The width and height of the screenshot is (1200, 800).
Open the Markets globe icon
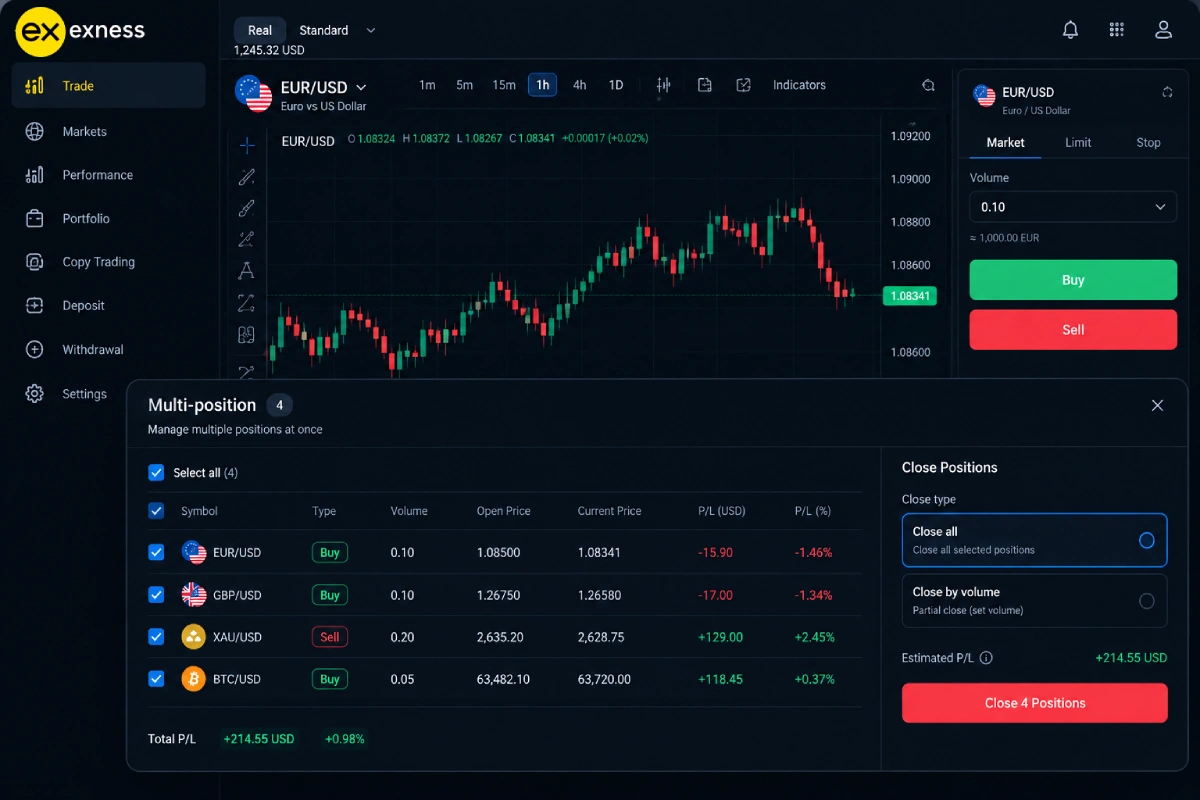coord(35,131)
